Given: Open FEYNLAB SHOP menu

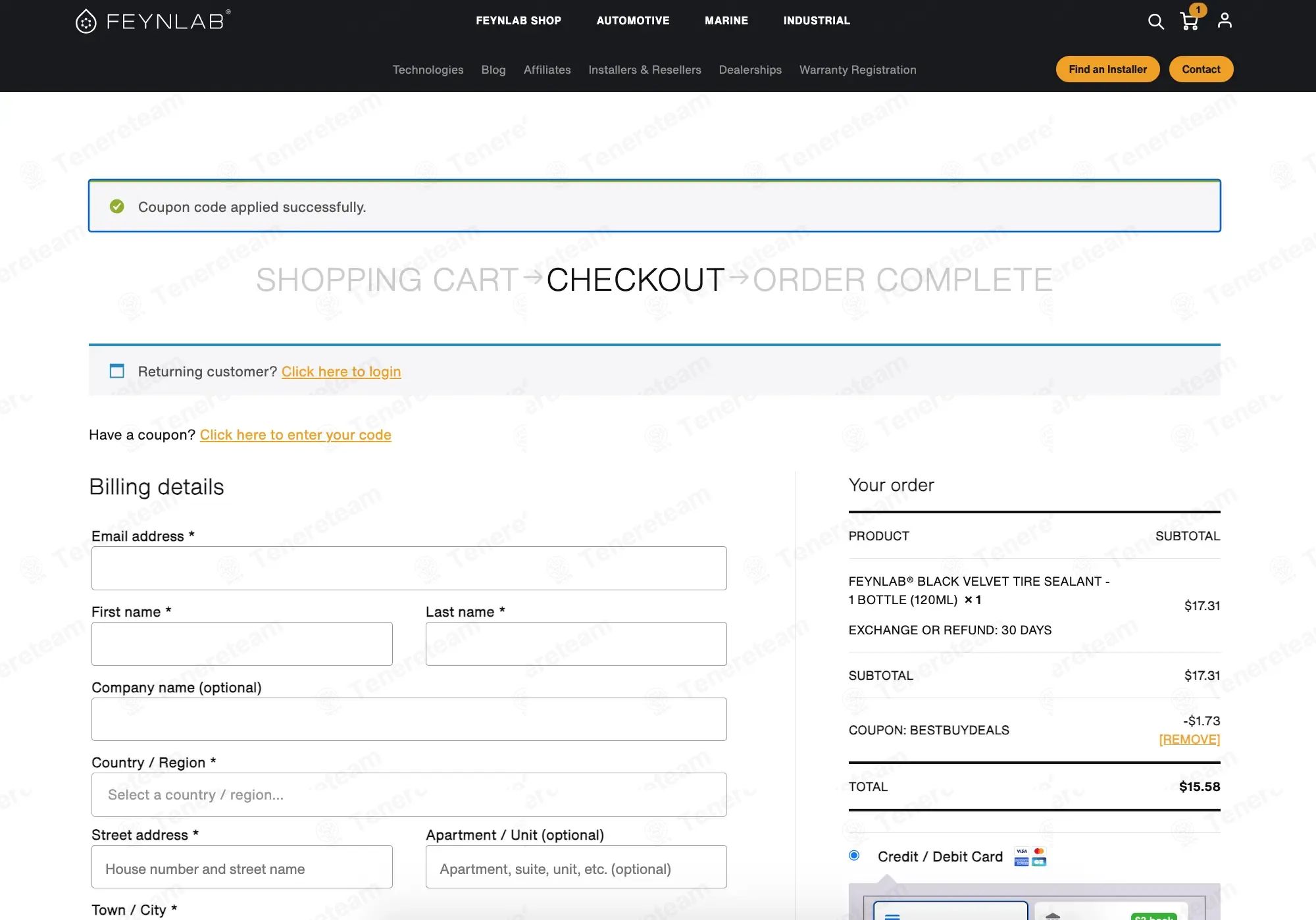Looking at the screenshot, I should pos(519,20).
